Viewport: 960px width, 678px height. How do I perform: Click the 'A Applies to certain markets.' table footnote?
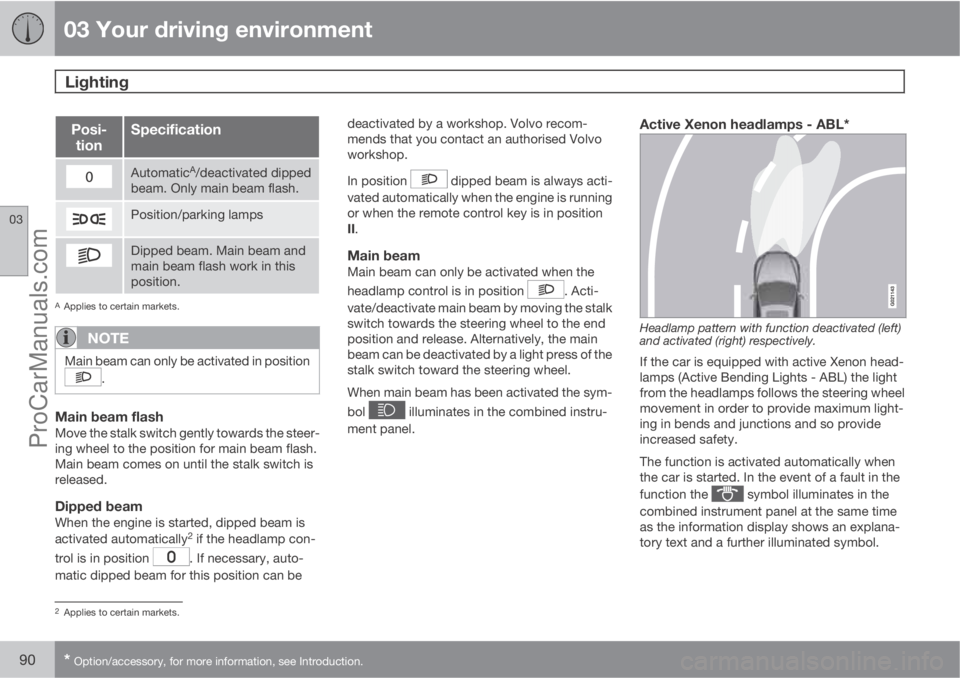(x=118, y=306)
